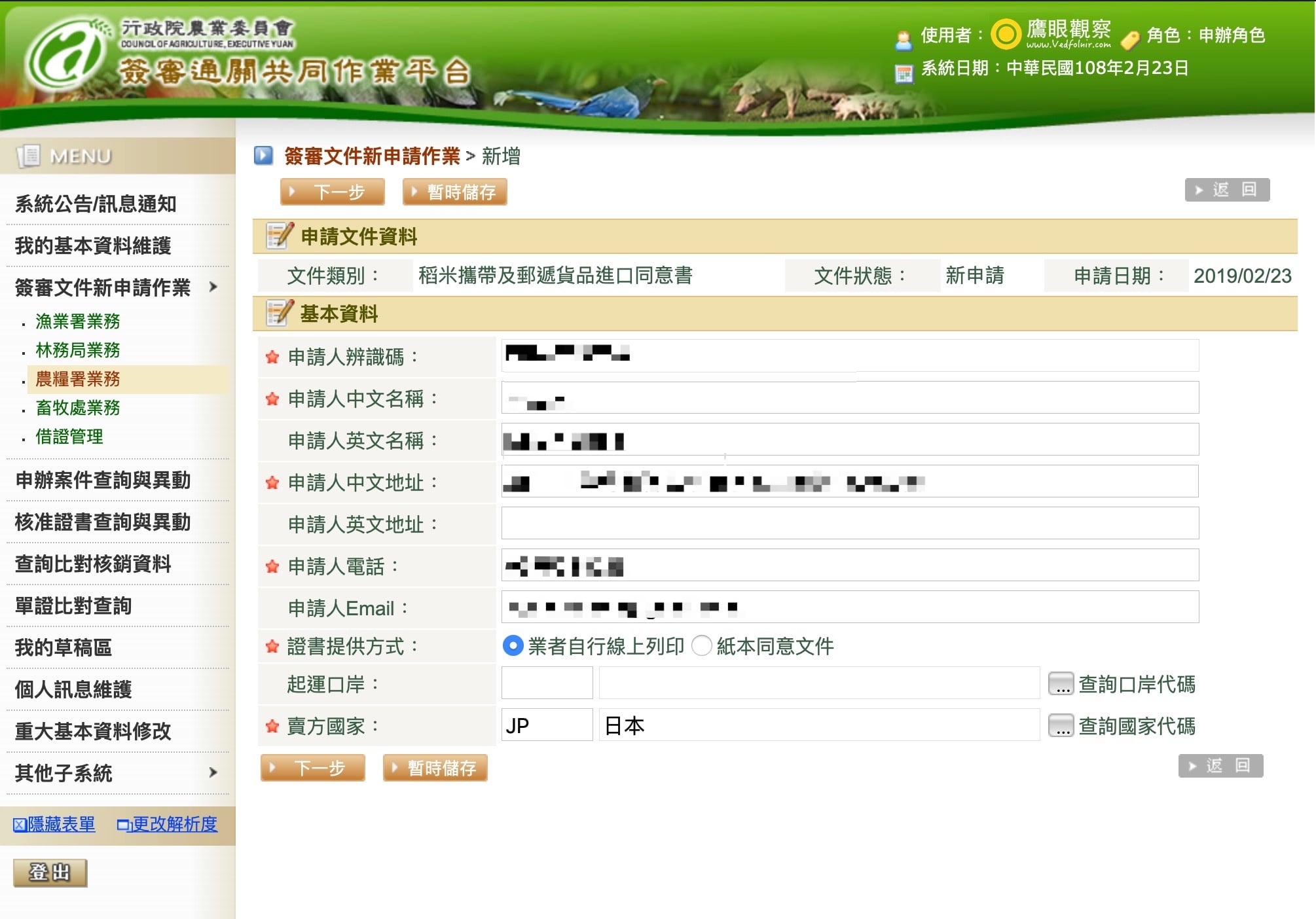
Task: Open 申辦案件查詢與異動 menu item
Action: 103,480
